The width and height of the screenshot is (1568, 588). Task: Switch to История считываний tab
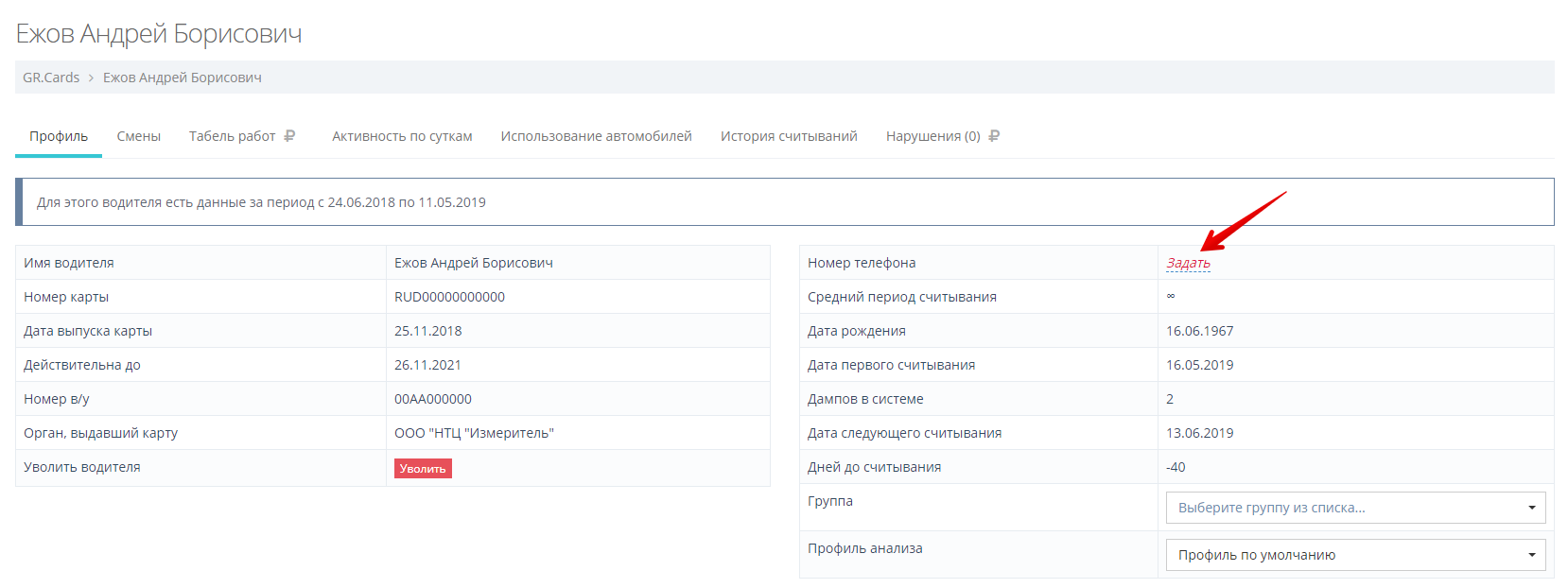click(789, 136)
